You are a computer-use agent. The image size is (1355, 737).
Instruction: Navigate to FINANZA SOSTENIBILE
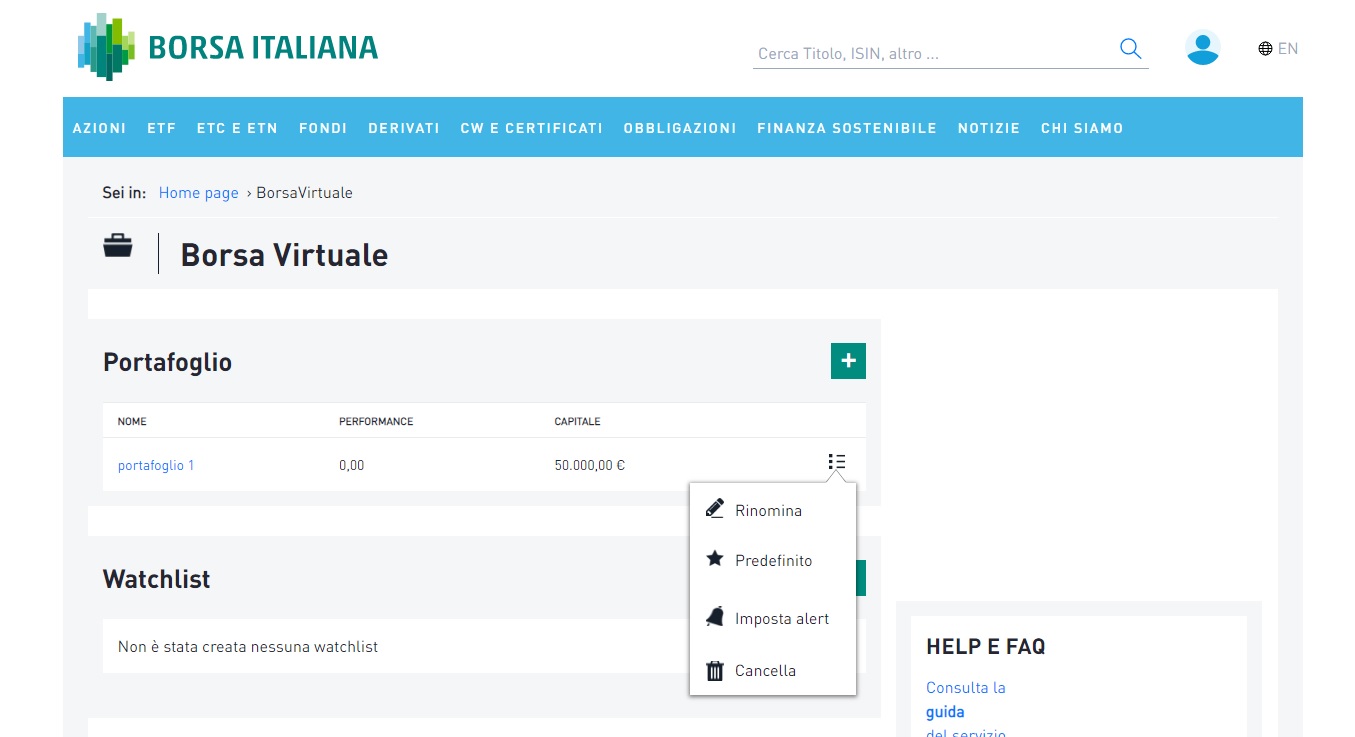click(846, 128)
